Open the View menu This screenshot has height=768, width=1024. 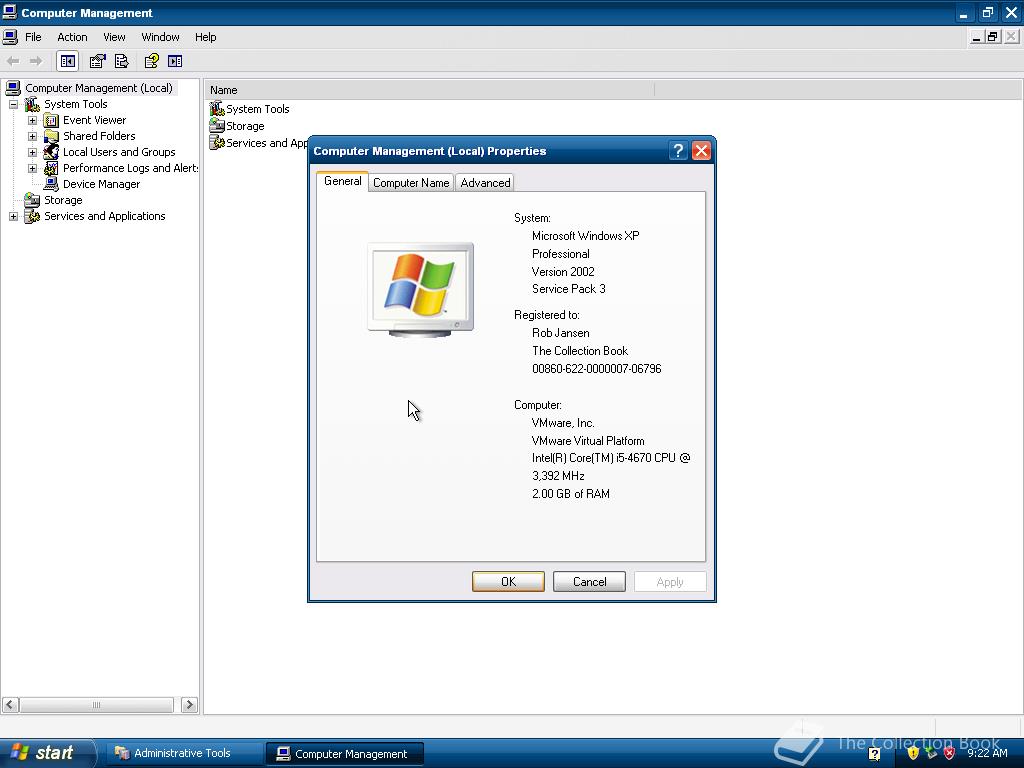(x=114, y=37)
